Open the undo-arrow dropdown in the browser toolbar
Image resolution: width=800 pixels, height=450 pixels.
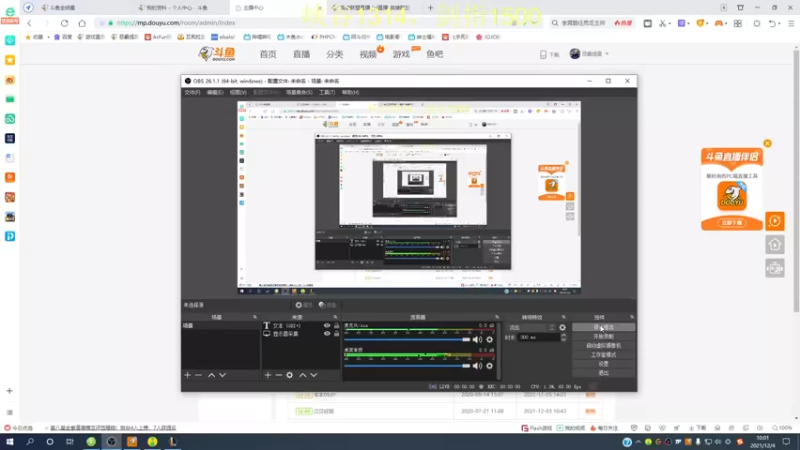point(780,23)
